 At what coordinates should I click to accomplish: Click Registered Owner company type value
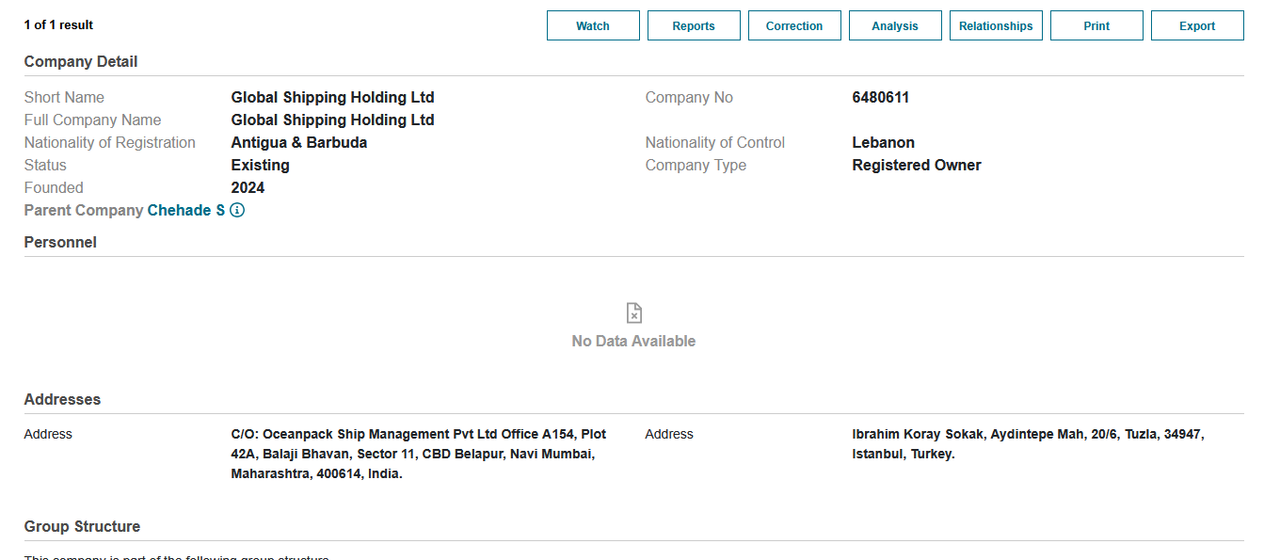(917, 165)
